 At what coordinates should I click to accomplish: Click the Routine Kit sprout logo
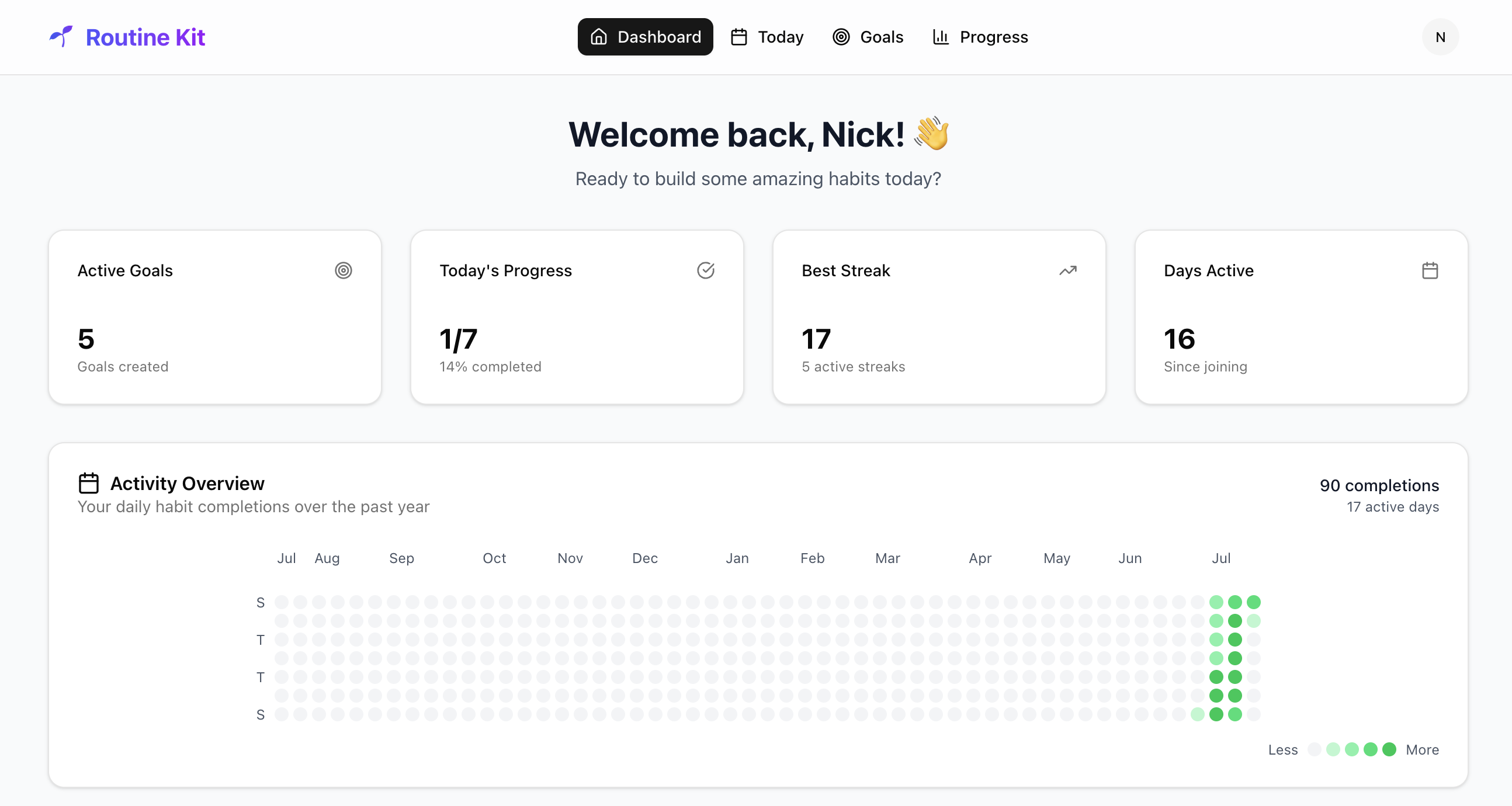click(60, 36)
